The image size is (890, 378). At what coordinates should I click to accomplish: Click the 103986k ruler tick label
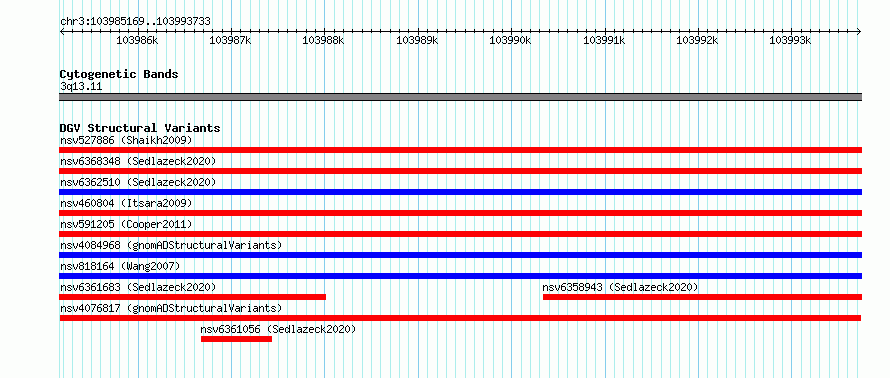[137, 40]
